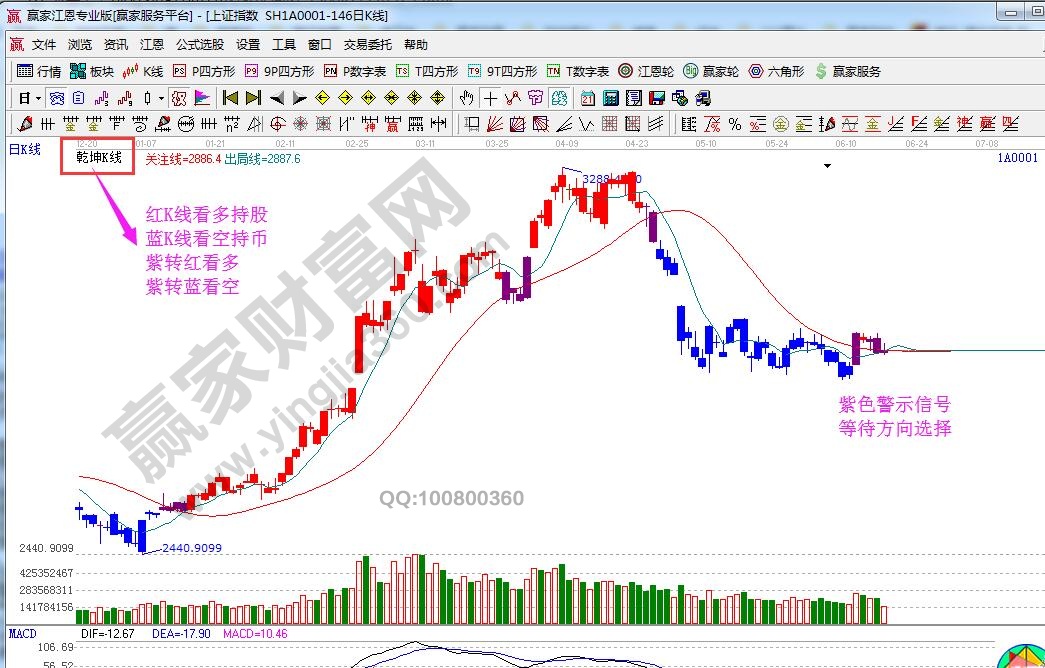The image size is (1045, 668).
Task: Toggle the 乾坤K线 indicator box
Action: (x=98, y=158)
